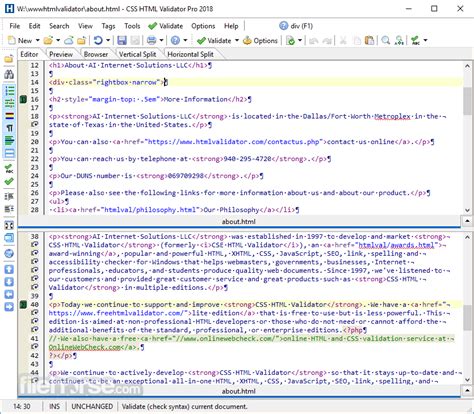Click the indent lines sidebar icon
Viewport: 474px width, 414px height.
click(x=9, y=196)
